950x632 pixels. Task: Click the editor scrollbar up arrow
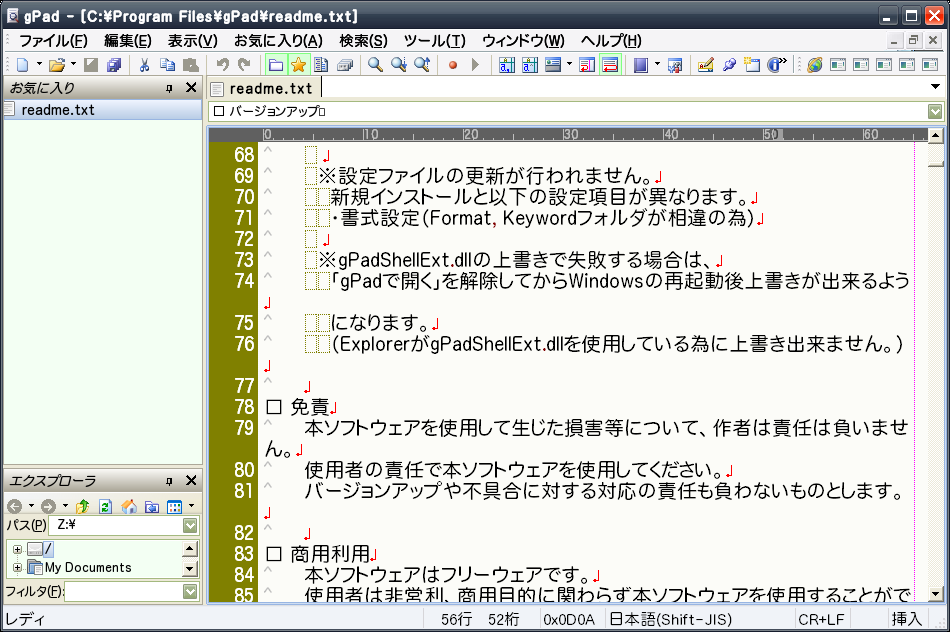(935, 136)
